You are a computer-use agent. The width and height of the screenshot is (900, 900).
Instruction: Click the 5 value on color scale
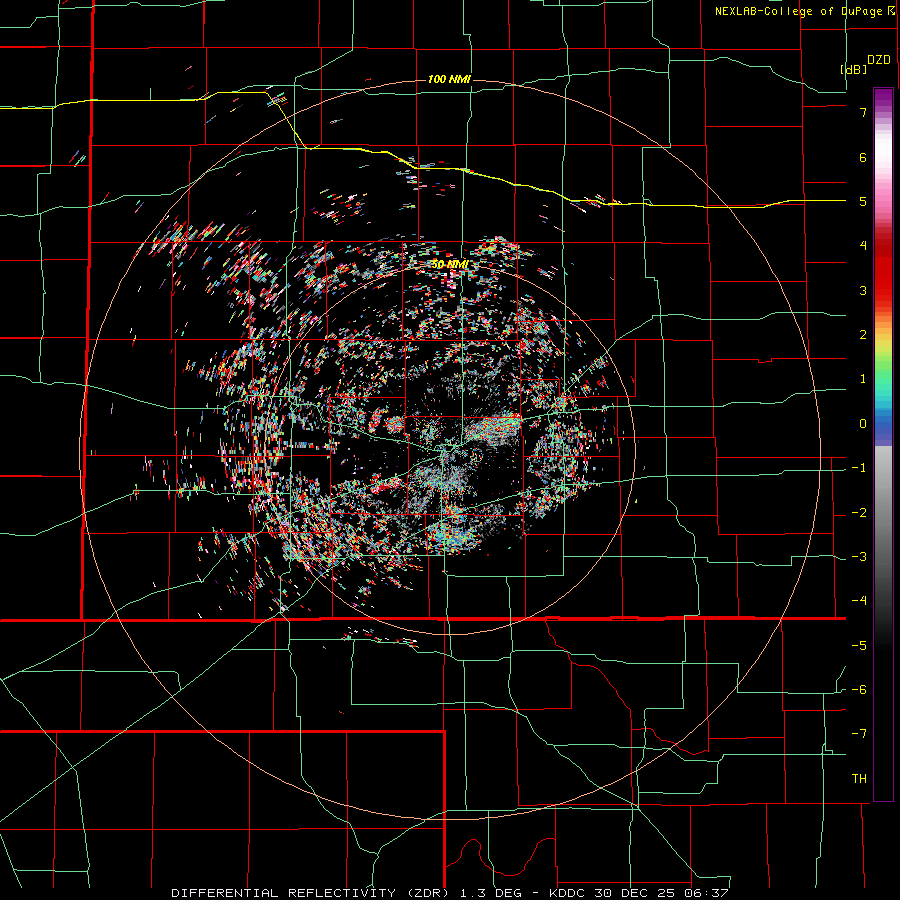pyautogui.click(x=863, y=201)
